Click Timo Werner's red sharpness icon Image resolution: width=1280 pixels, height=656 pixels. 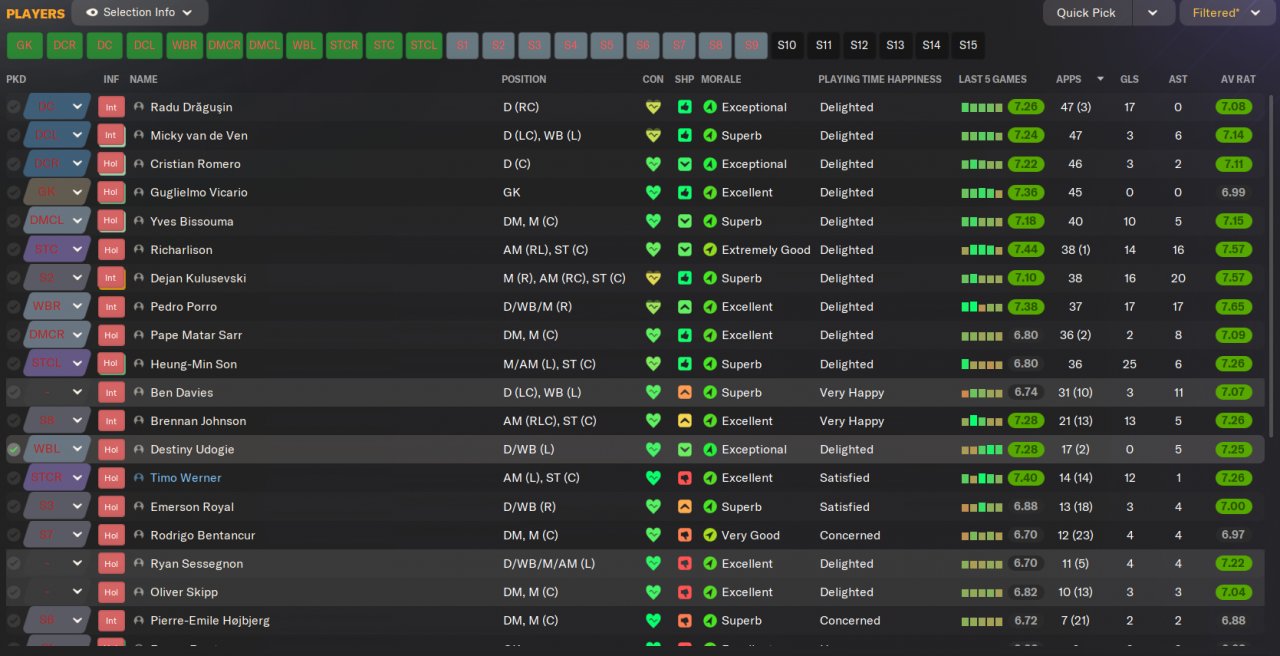(x=685, y=478)
